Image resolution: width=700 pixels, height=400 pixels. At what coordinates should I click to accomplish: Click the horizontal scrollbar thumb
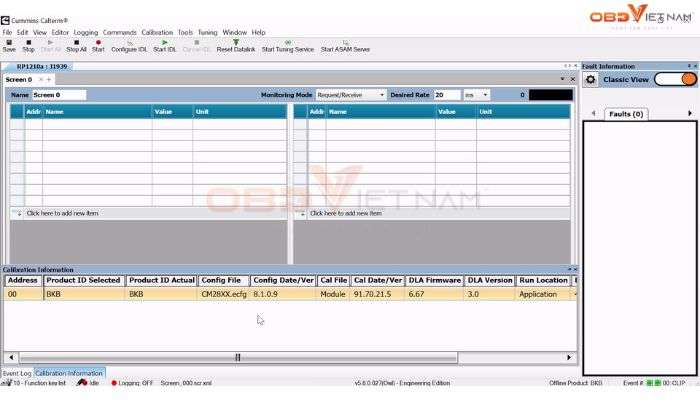[238, 357]
